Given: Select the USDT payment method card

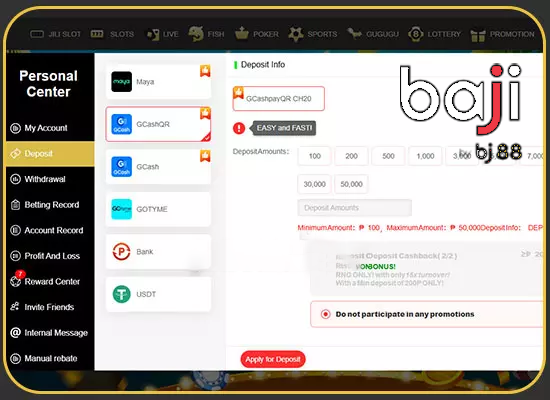Looking at the screenshot, I should point(158,294).
